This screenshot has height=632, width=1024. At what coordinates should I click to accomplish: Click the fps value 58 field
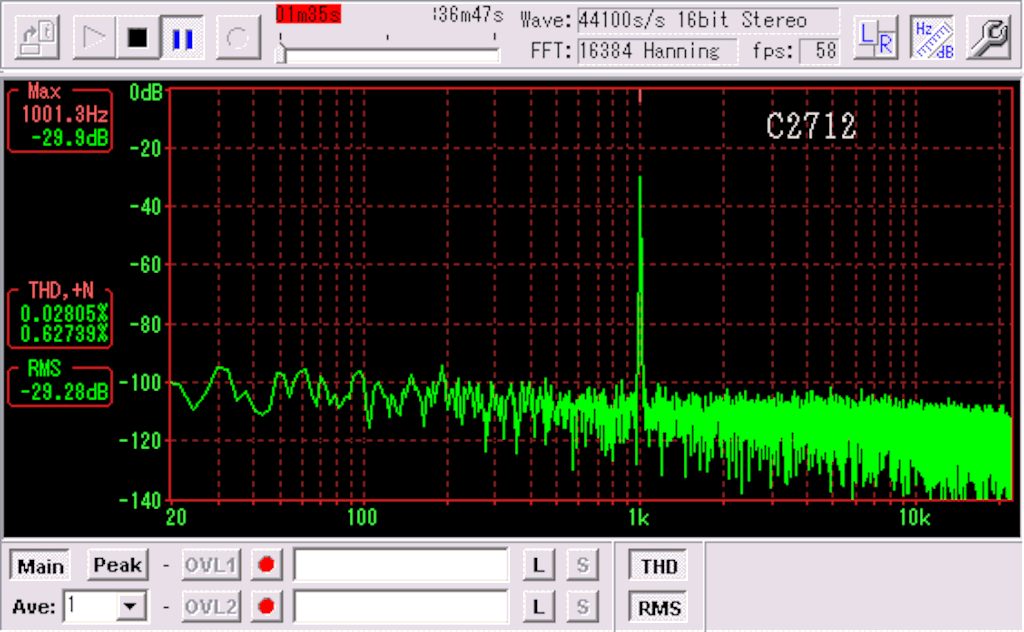820,50
